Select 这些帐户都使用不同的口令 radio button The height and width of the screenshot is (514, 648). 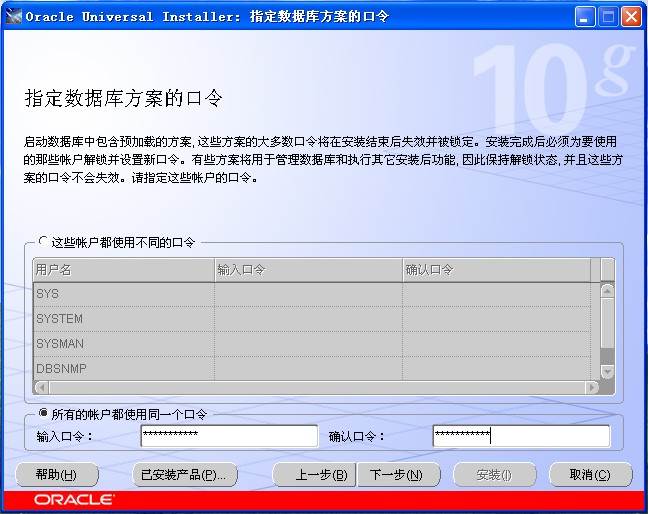pyautogui.click(x=43, y=241)
